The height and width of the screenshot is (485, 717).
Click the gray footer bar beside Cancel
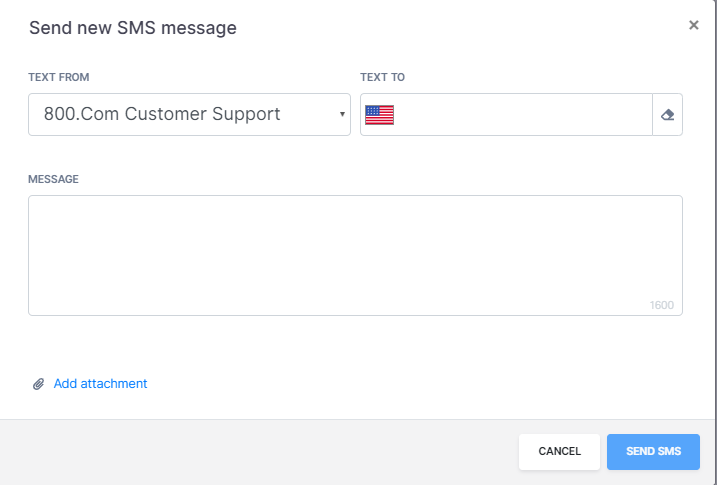(x=256, y=452)
